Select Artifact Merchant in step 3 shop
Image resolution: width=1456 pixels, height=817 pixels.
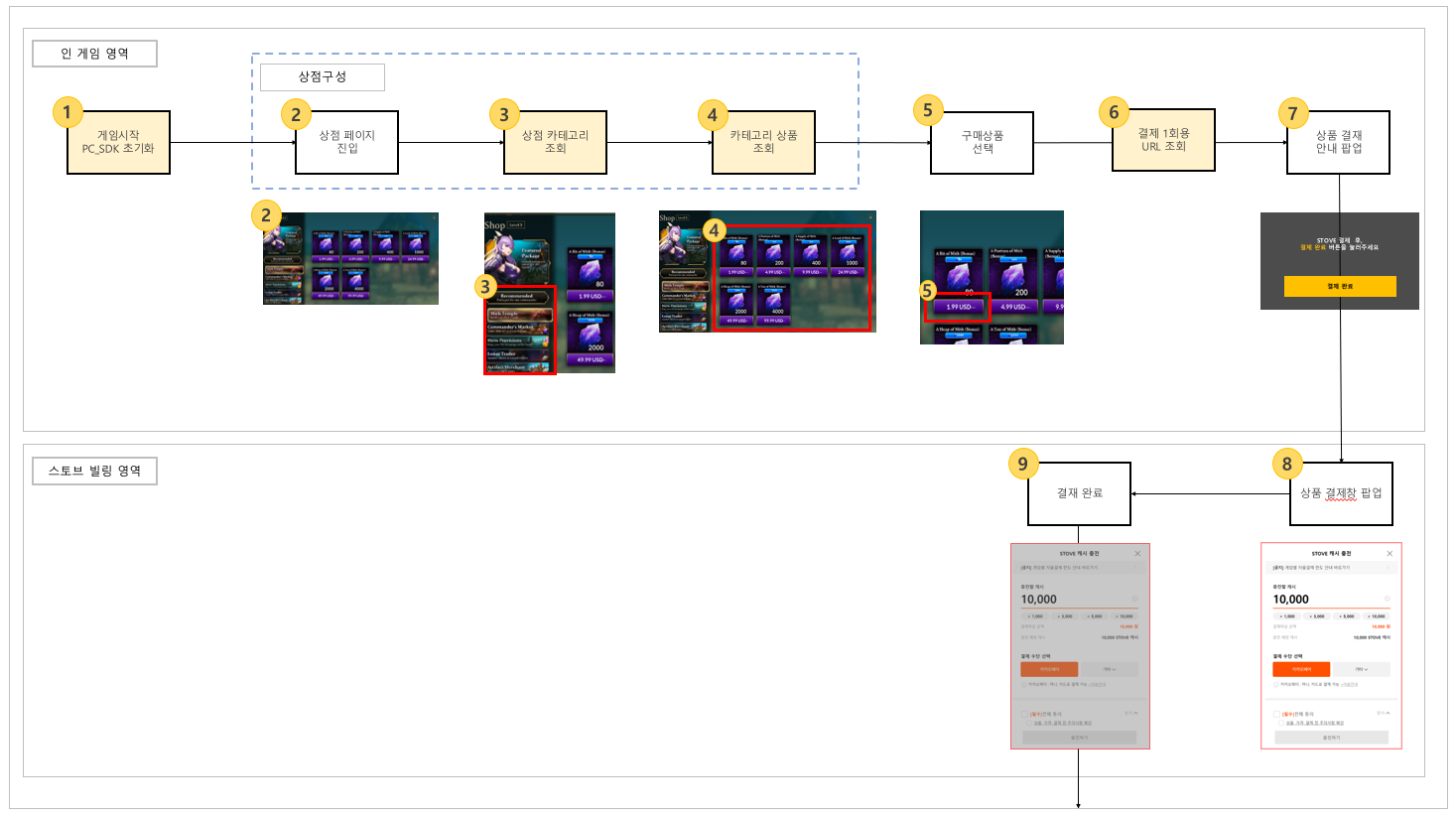[517, 367]
